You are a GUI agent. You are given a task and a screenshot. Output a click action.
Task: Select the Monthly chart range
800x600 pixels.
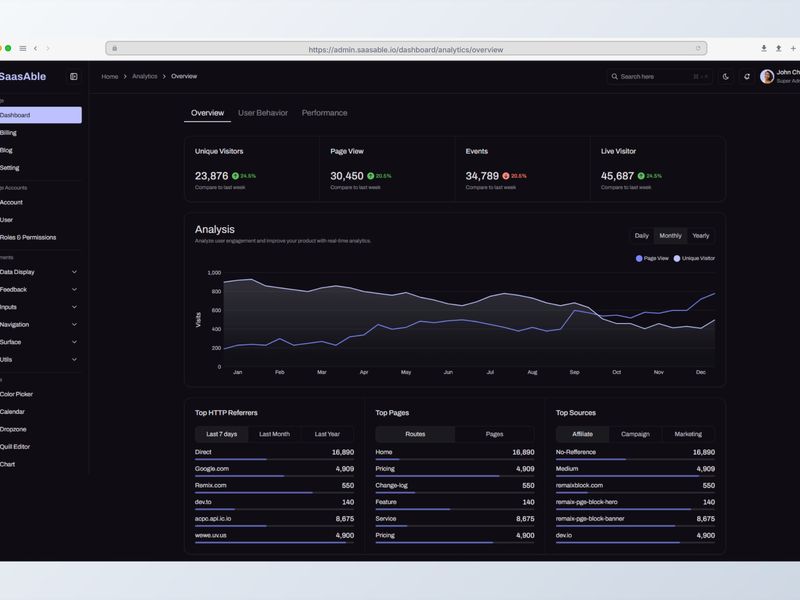point(670,236)
